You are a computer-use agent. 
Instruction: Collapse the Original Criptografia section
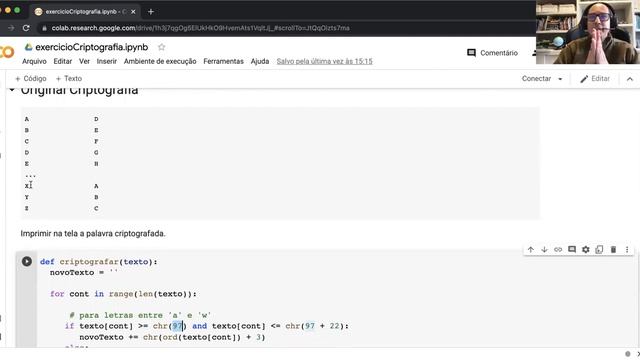click(12, 90)
